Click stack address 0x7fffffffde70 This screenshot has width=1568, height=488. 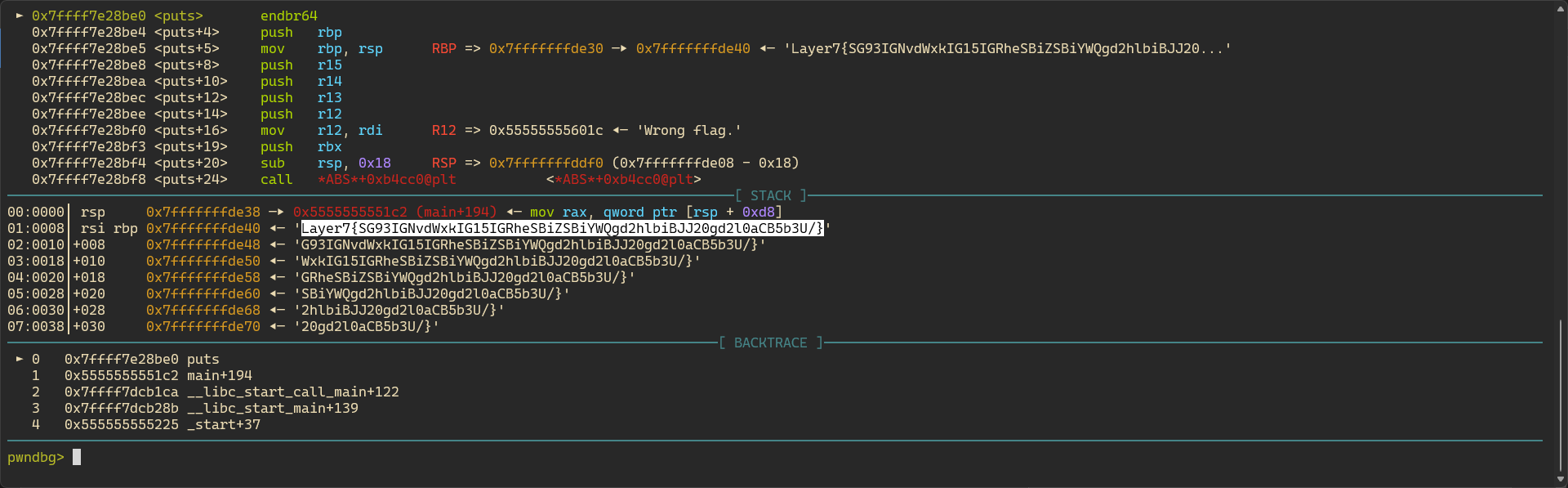click(203, 326)
